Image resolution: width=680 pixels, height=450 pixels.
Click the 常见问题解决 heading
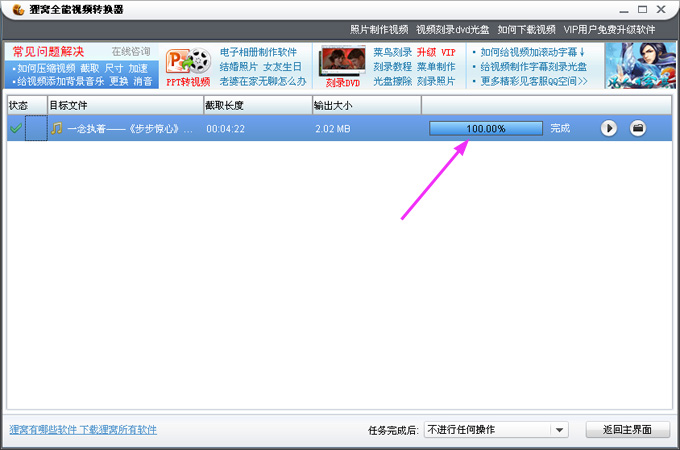(x=48, y=52)
